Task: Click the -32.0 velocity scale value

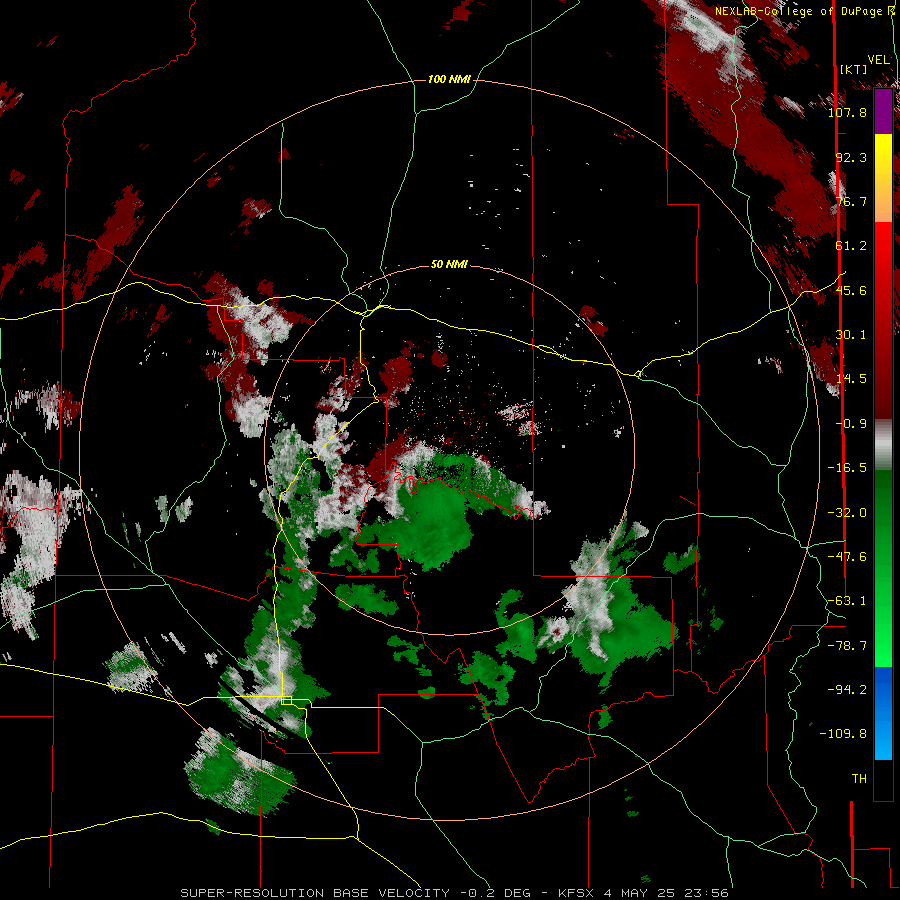Action: pyautogui.click(x=847, y=513)
